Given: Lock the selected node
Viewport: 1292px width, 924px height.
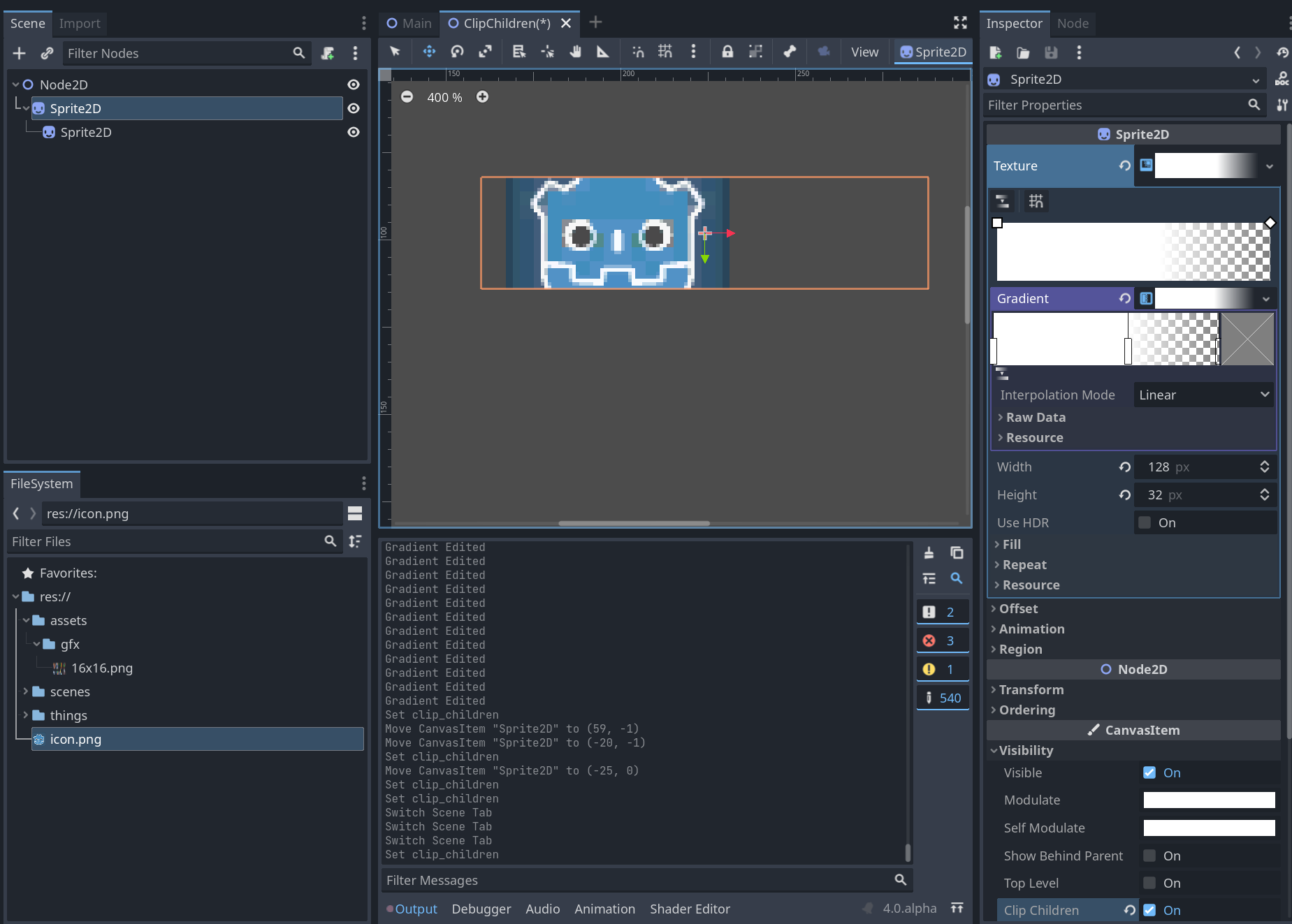Looking at the screenshot, I should coord(727,52).
